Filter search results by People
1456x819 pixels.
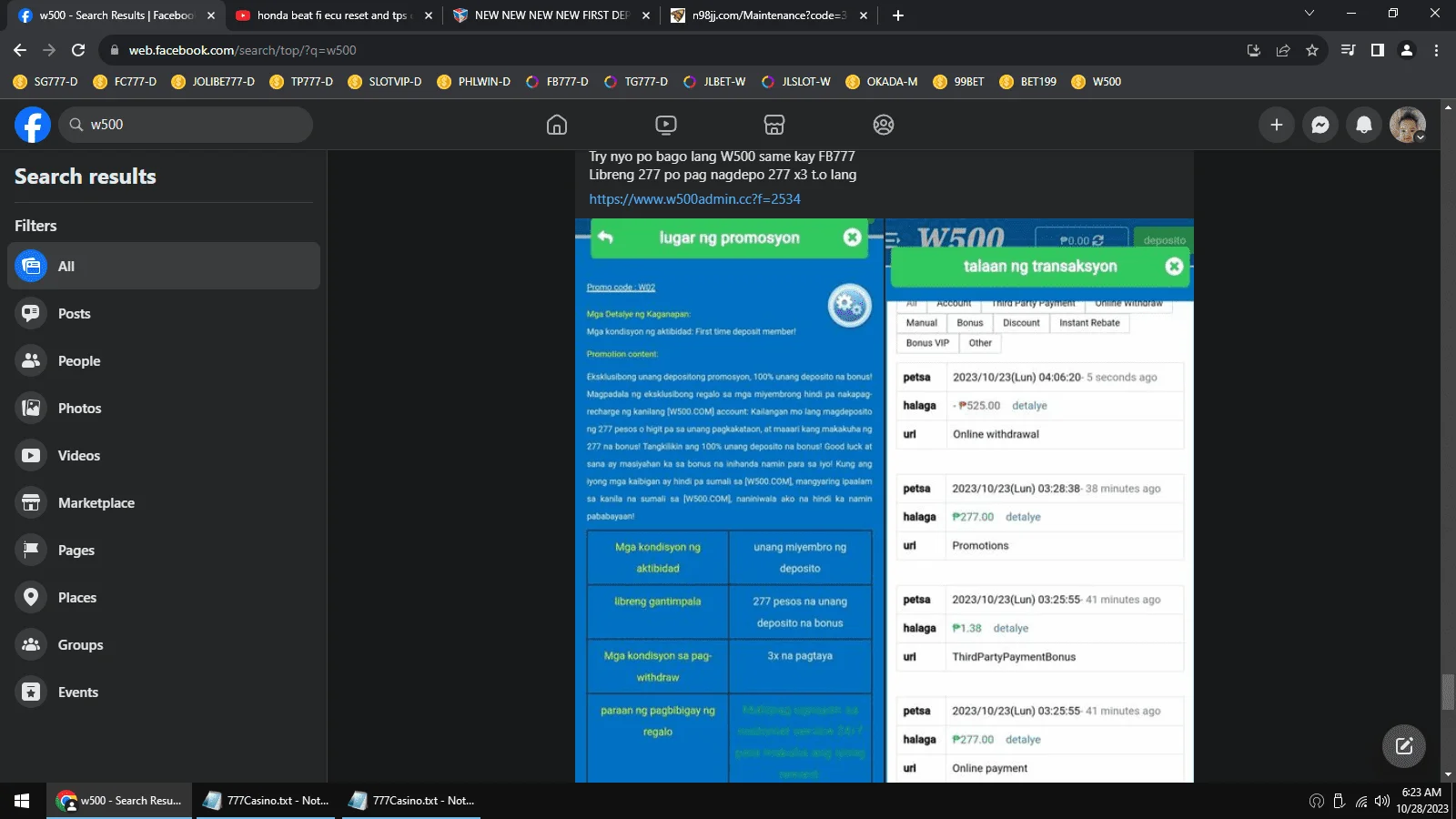164,360
